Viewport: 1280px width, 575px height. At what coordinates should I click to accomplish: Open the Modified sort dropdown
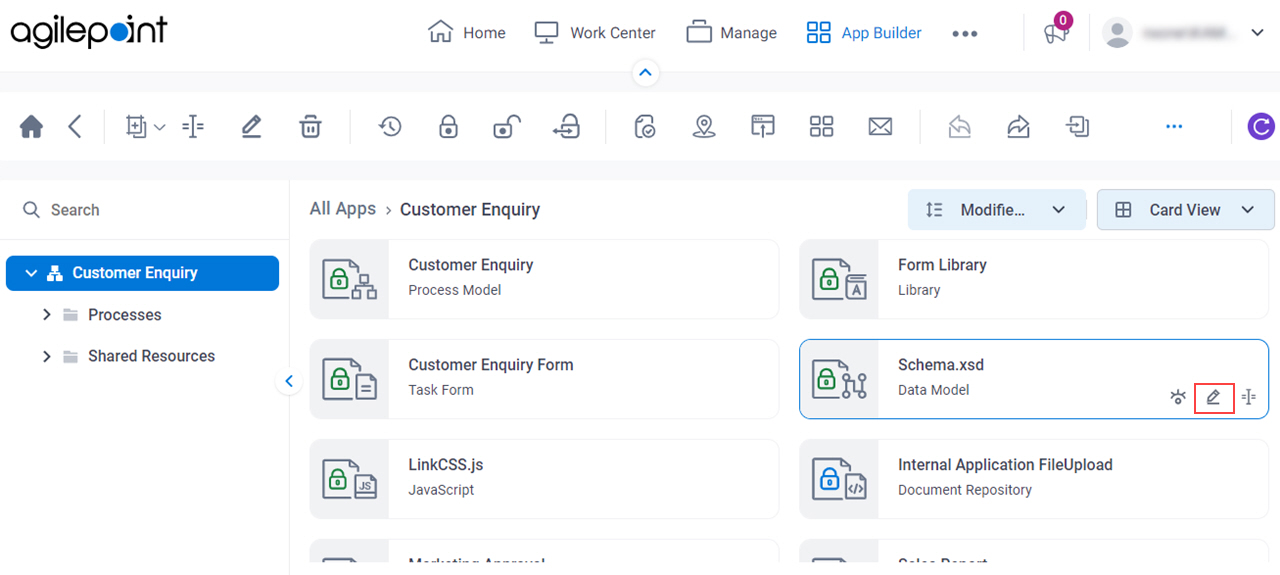click(x=997, y=210)
